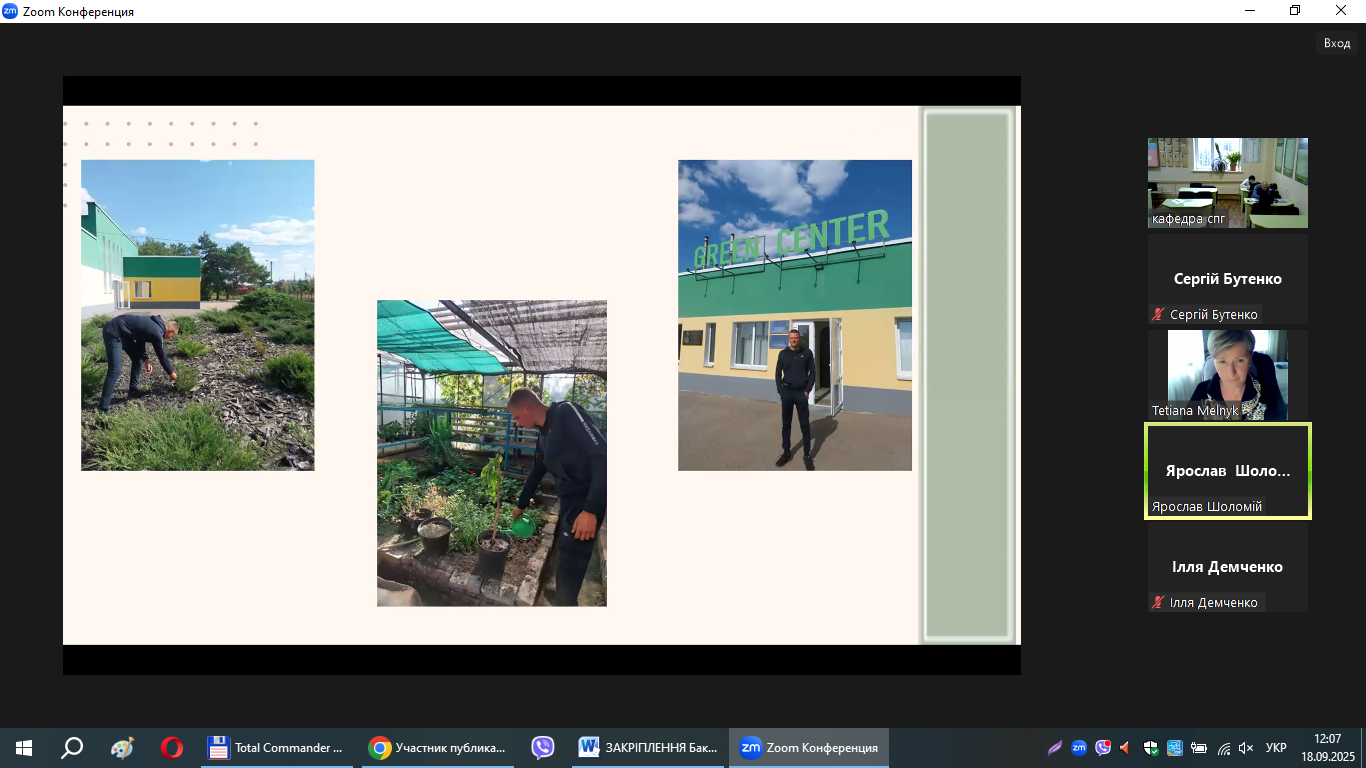Image resolution: width=1366 pixels, height=768 pixels.
Task: Open the Wi-Fi network tray icon
Action: coord(1222,748)
